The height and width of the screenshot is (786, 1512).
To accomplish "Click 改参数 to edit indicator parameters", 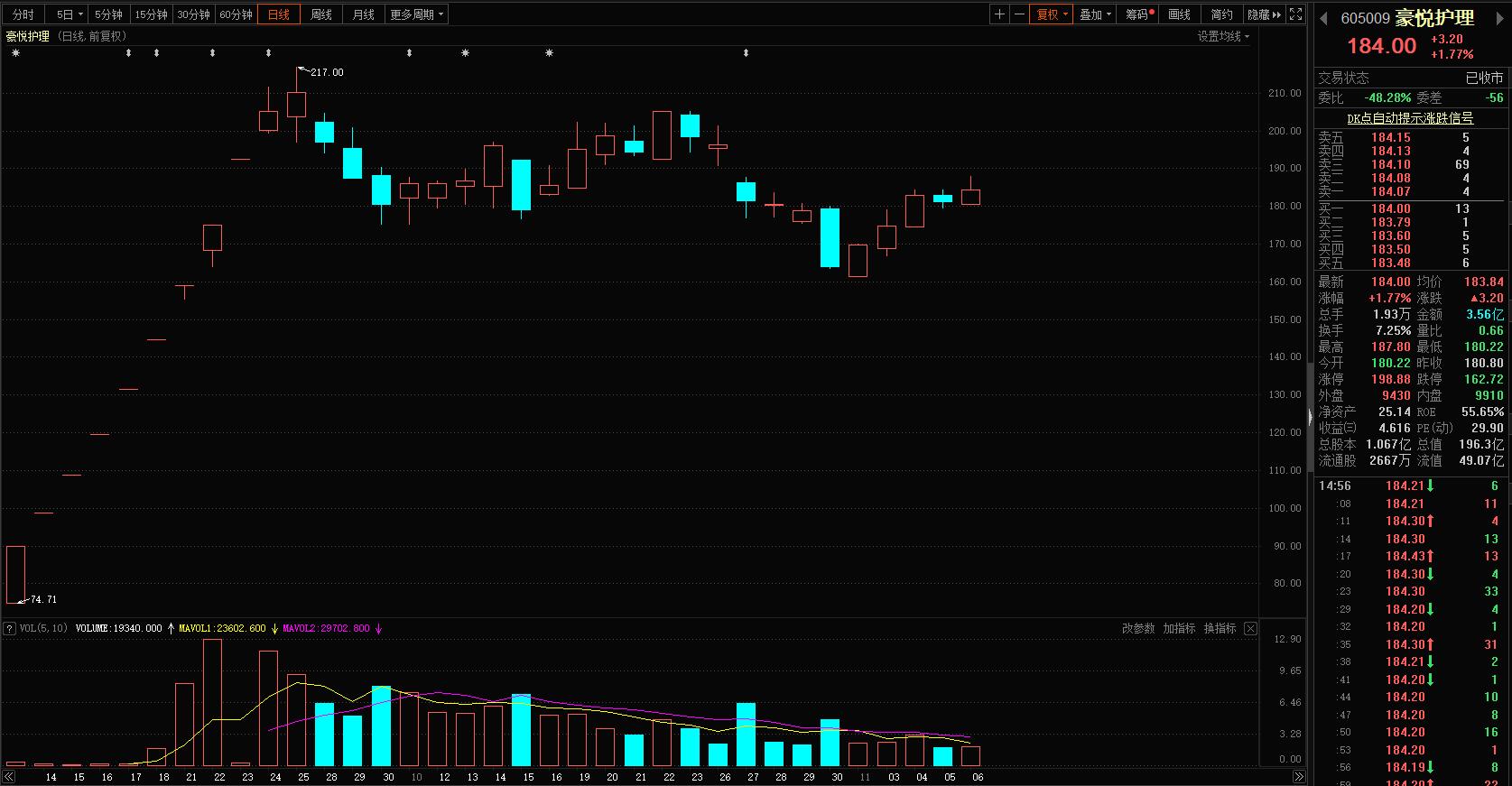I will [1138, 628].
